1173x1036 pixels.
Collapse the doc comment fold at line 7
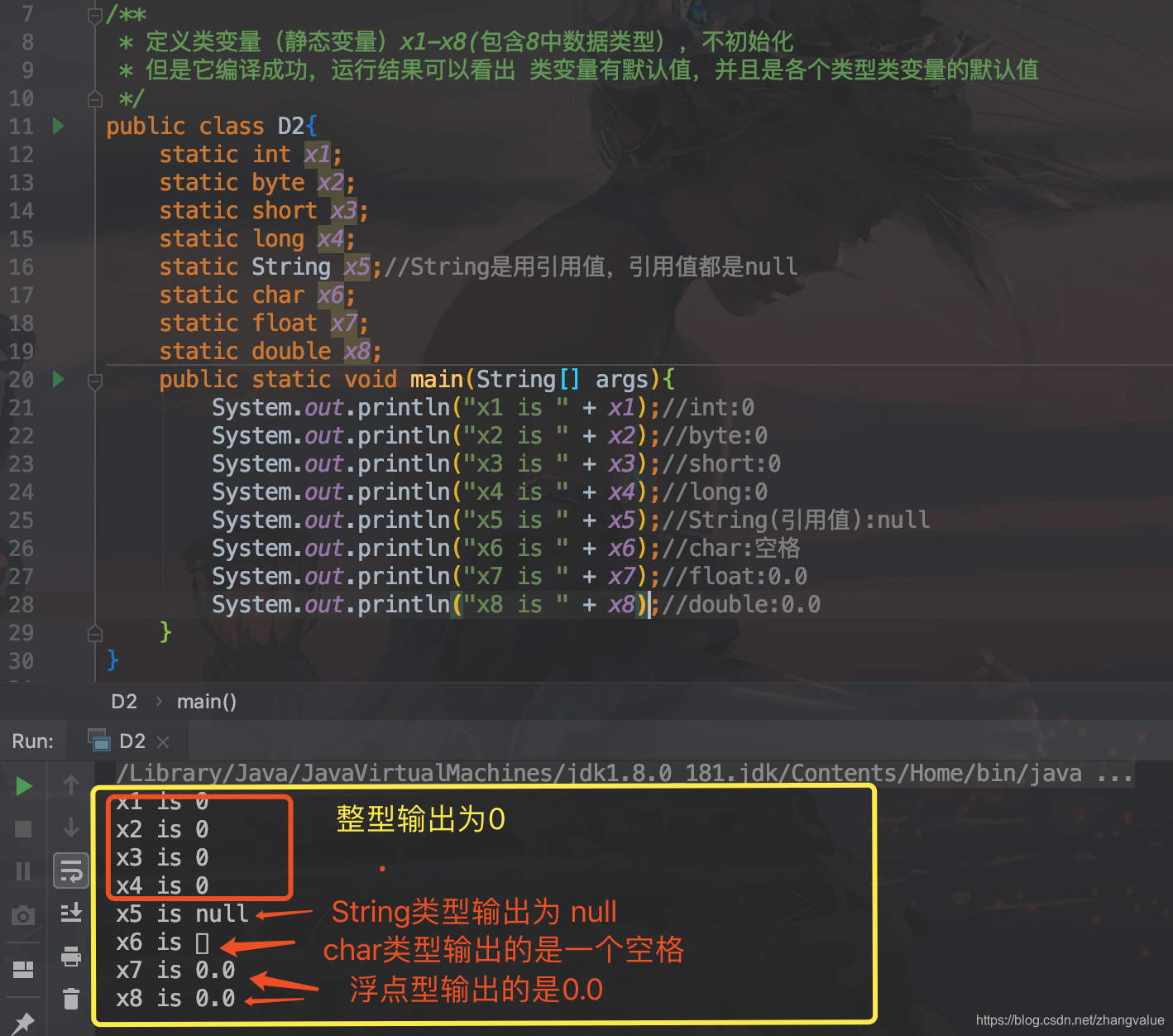[95, 15]
